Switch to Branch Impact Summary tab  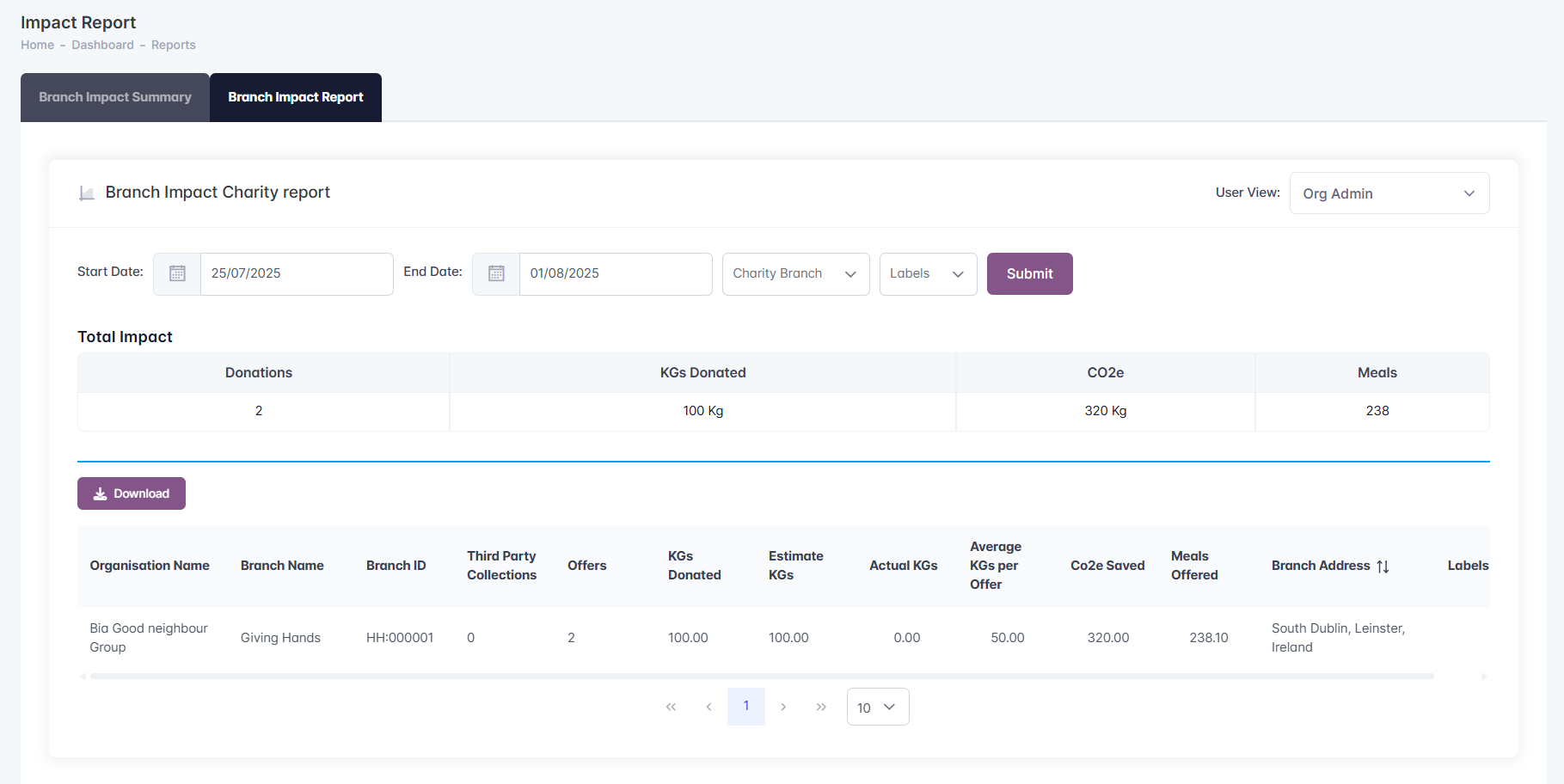(115, 97)
